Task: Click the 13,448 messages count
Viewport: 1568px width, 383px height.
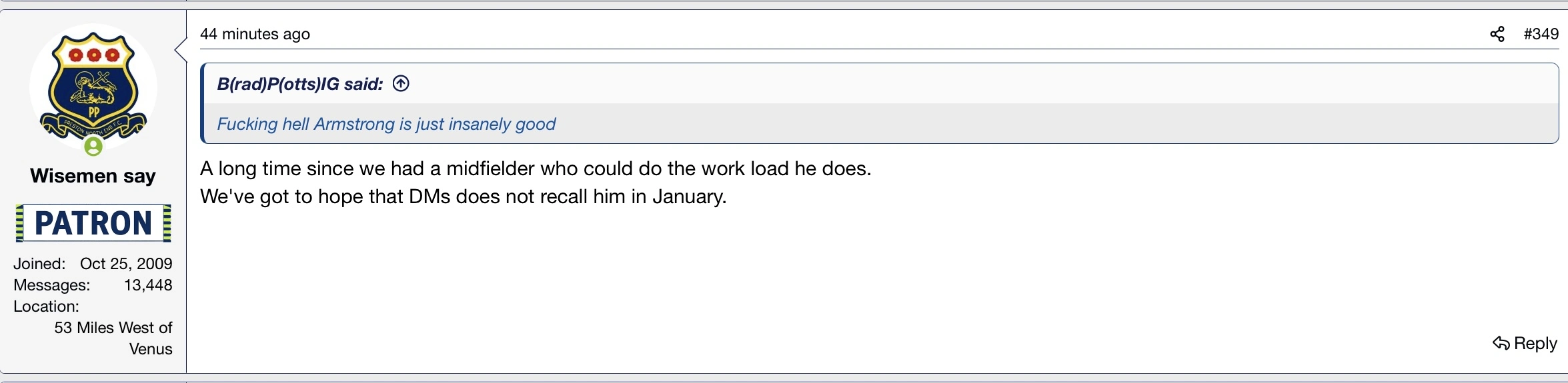Action: pyautogui.click(x=148, y=285)
